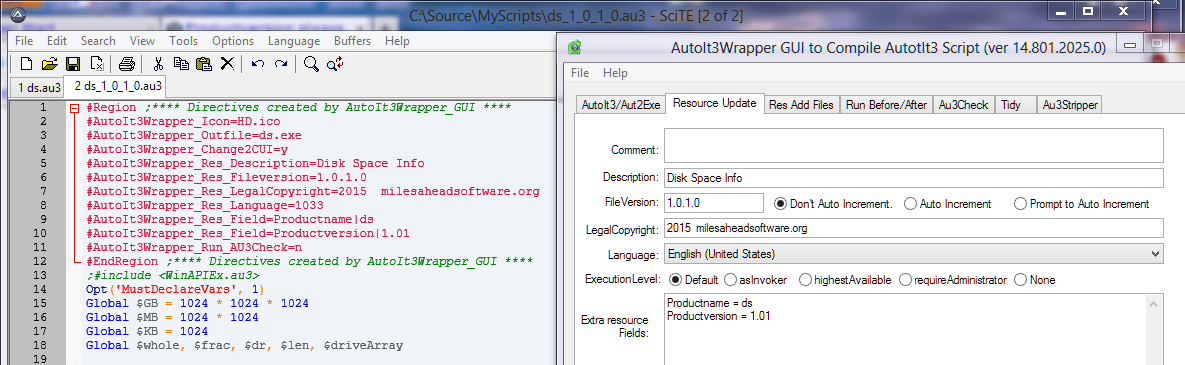Cut selection with the scissors icon
The height and width of the screenshot is (365, 1185).
pyautogui.click(x=159, y=64)
